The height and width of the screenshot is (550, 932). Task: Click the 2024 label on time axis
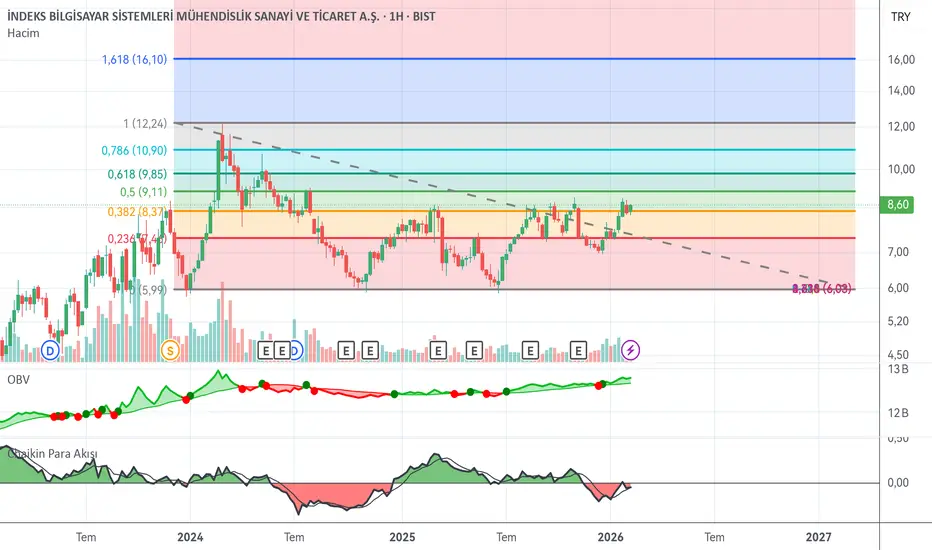click(x=190, y=537)
